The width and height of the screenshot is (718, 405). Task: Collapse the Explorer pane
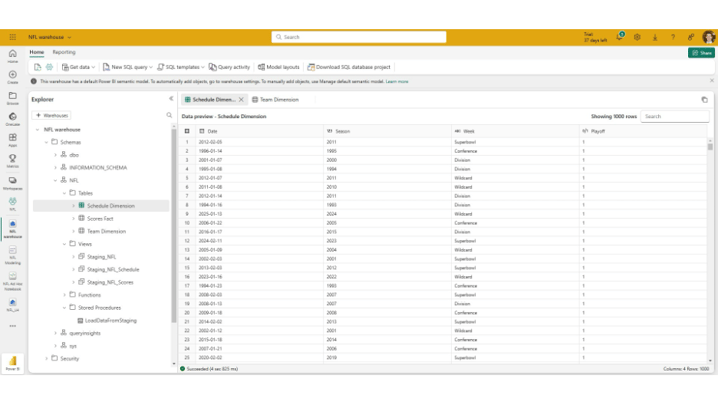click(x=171, y=99)
